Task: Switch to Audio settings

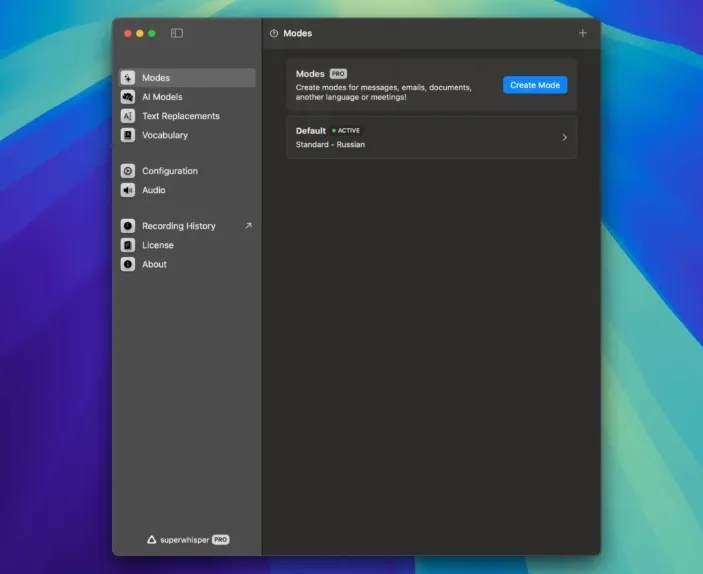Action: coord(154,190)
